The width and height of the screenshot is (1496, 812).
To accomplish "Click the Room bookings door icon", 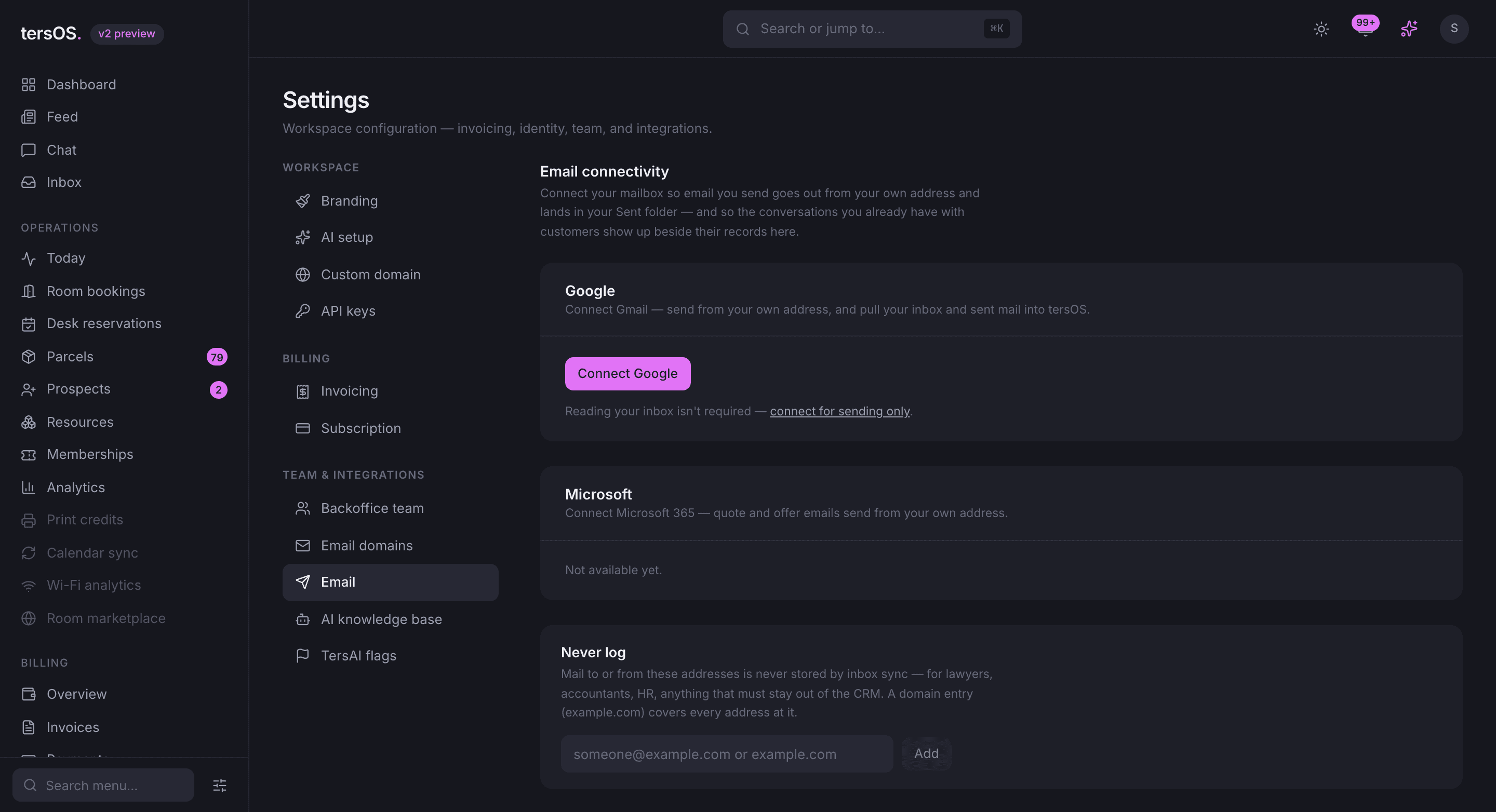I will point(29,291).
